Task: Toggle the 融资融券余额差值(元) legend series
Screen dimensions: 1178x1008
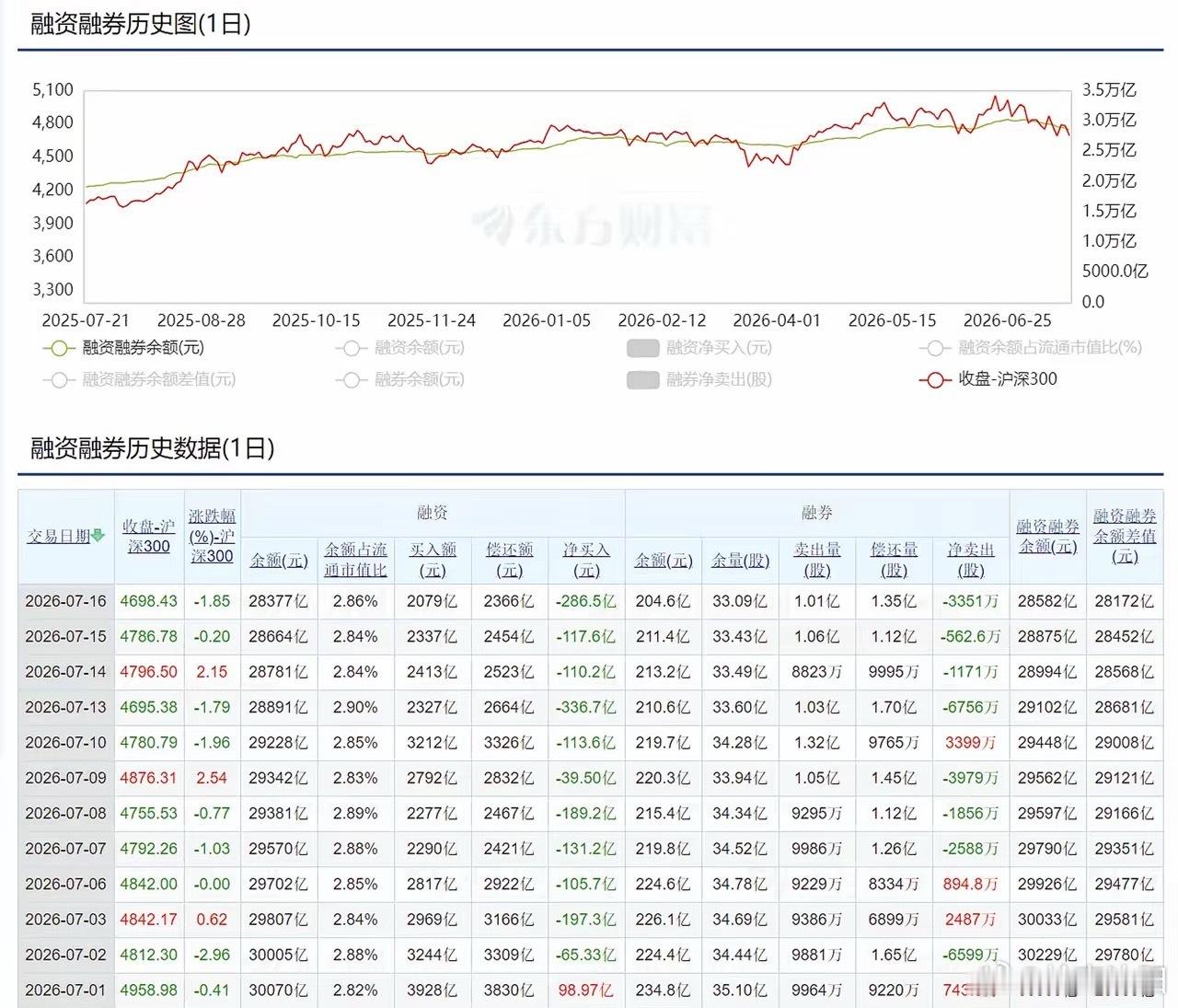Action: tap(139, 379)
